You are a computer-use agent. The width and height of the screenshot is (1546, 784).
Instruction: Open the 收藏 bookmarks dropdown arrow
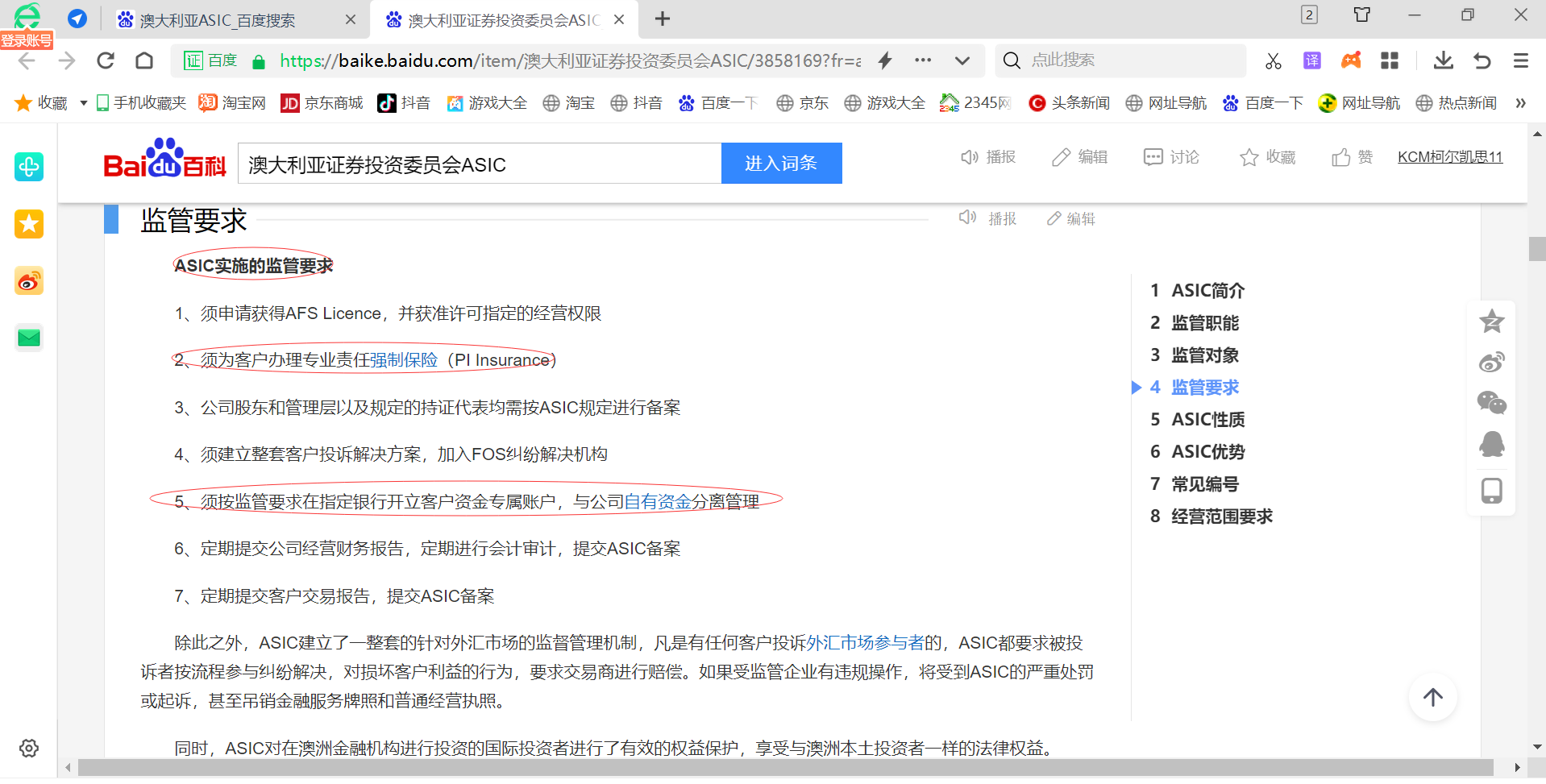[83, 103]
